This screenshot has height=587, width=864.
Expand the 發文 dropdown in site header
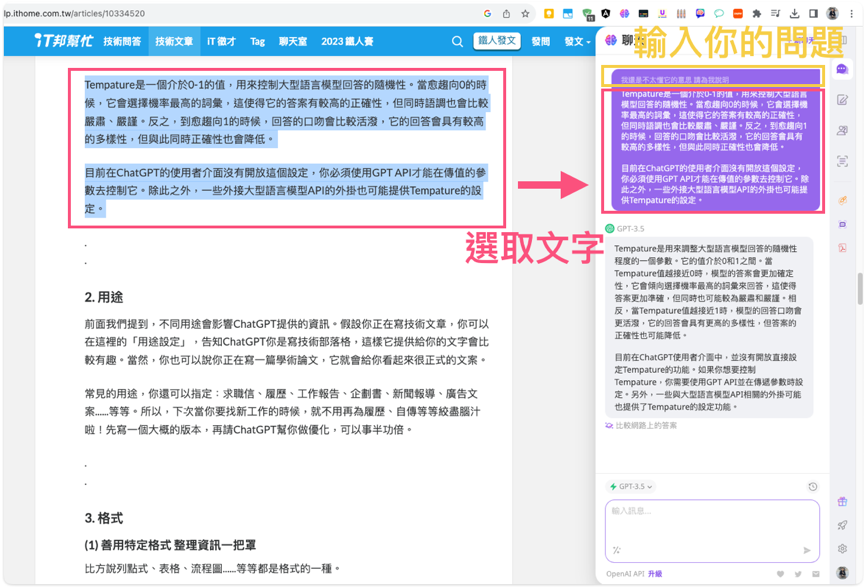[x=577, y=41]
